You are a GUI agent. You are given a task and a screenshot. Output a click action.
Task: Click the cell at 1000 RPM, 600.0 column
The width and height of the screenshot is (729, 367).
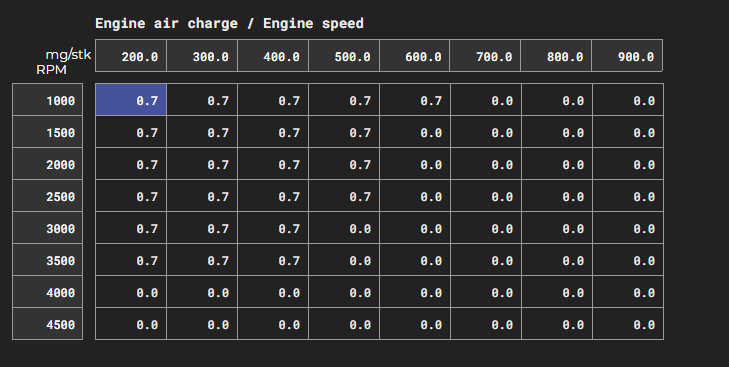click(415, 100)
